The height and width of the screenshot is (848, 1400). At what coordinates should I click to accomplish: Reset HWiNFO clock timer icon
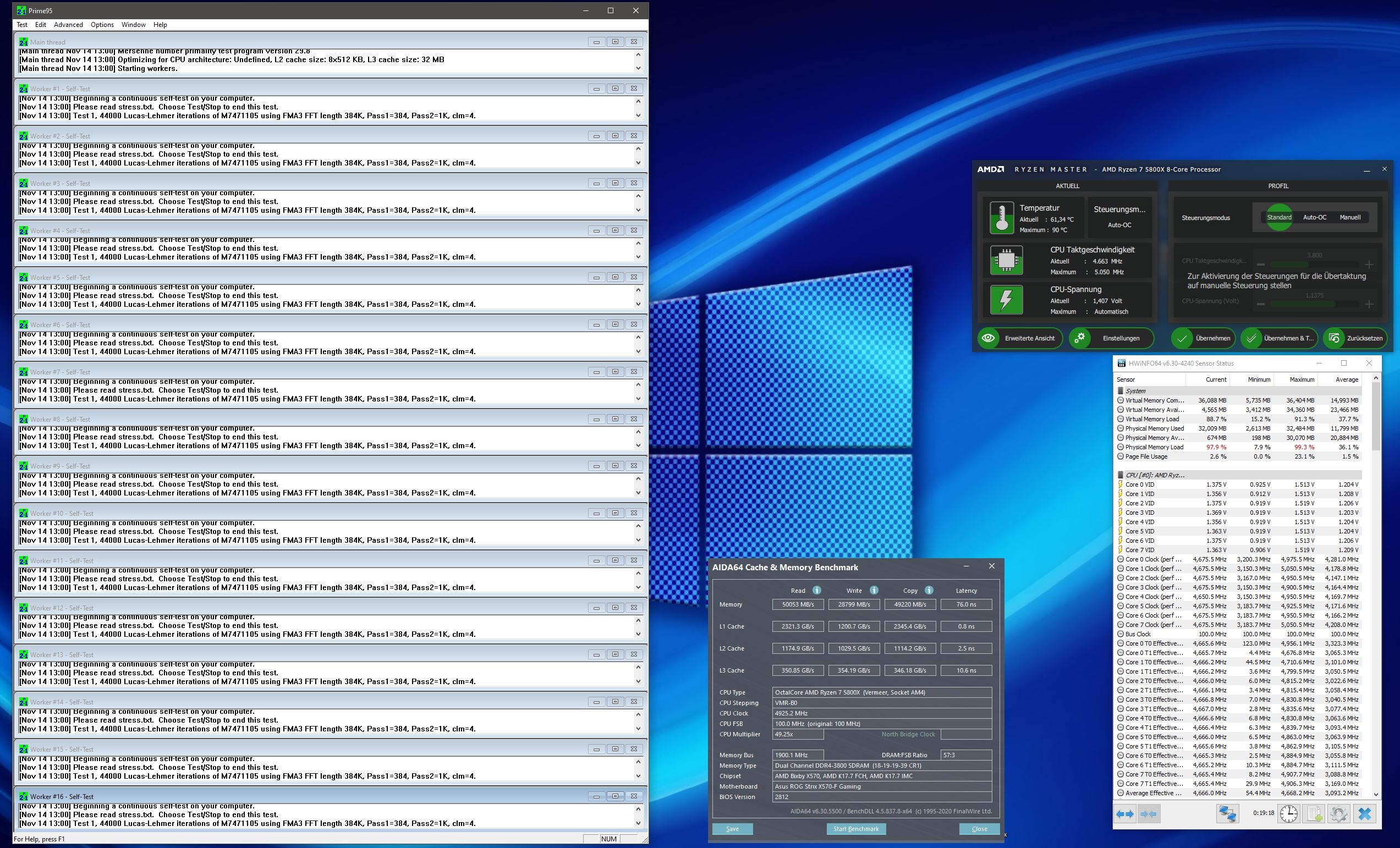(x=1289, y=814)
